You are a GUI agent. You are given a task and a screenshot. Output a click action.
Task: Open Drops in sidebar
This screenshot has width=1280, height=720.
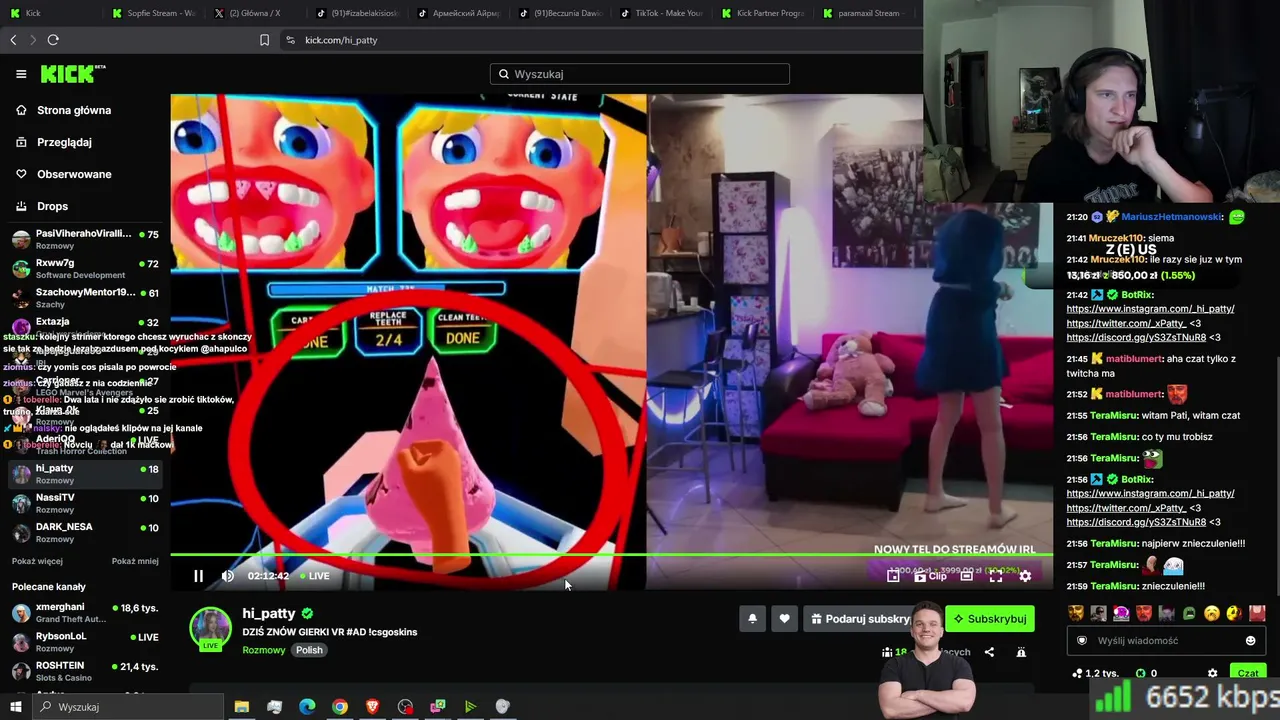click(x=85, y=206)
